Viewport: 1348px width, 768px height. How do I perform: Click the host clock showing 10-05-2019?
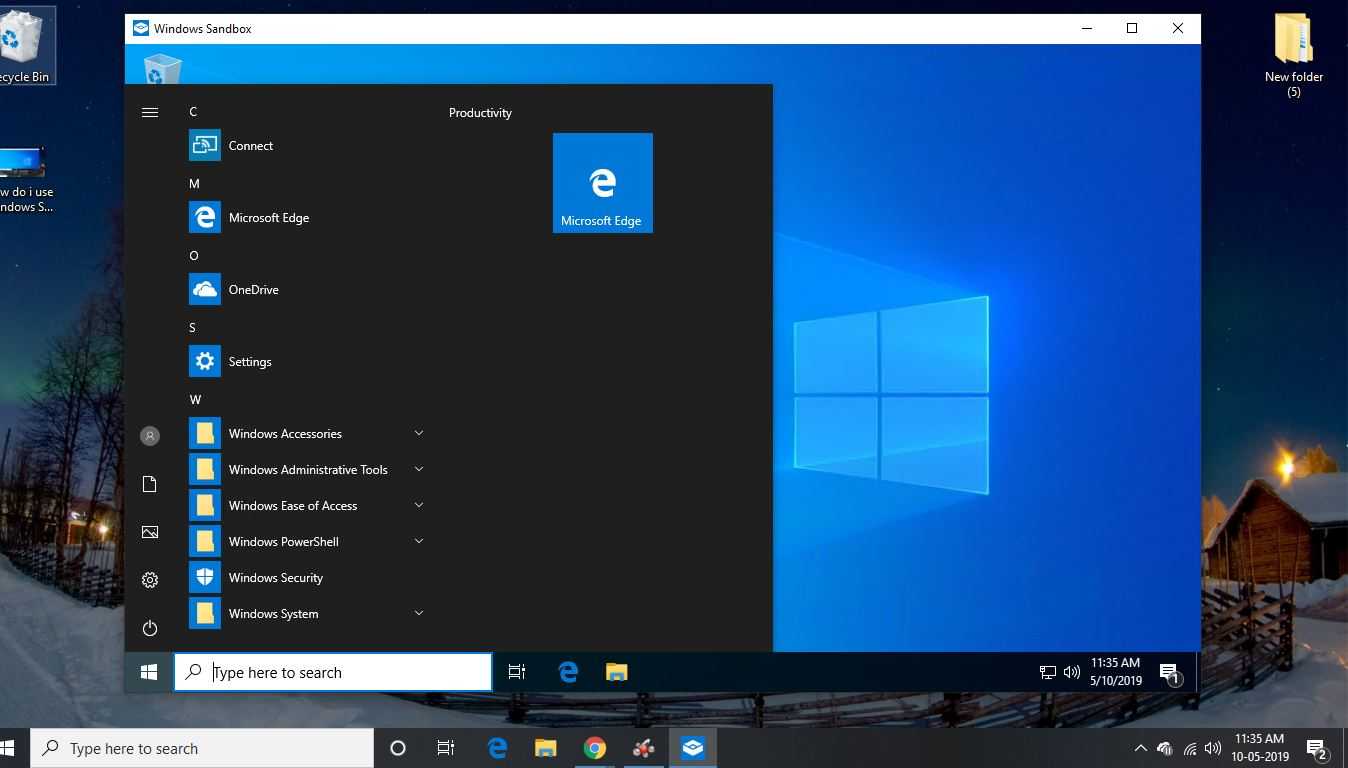pyautogui.click(x=1259, y=748)
